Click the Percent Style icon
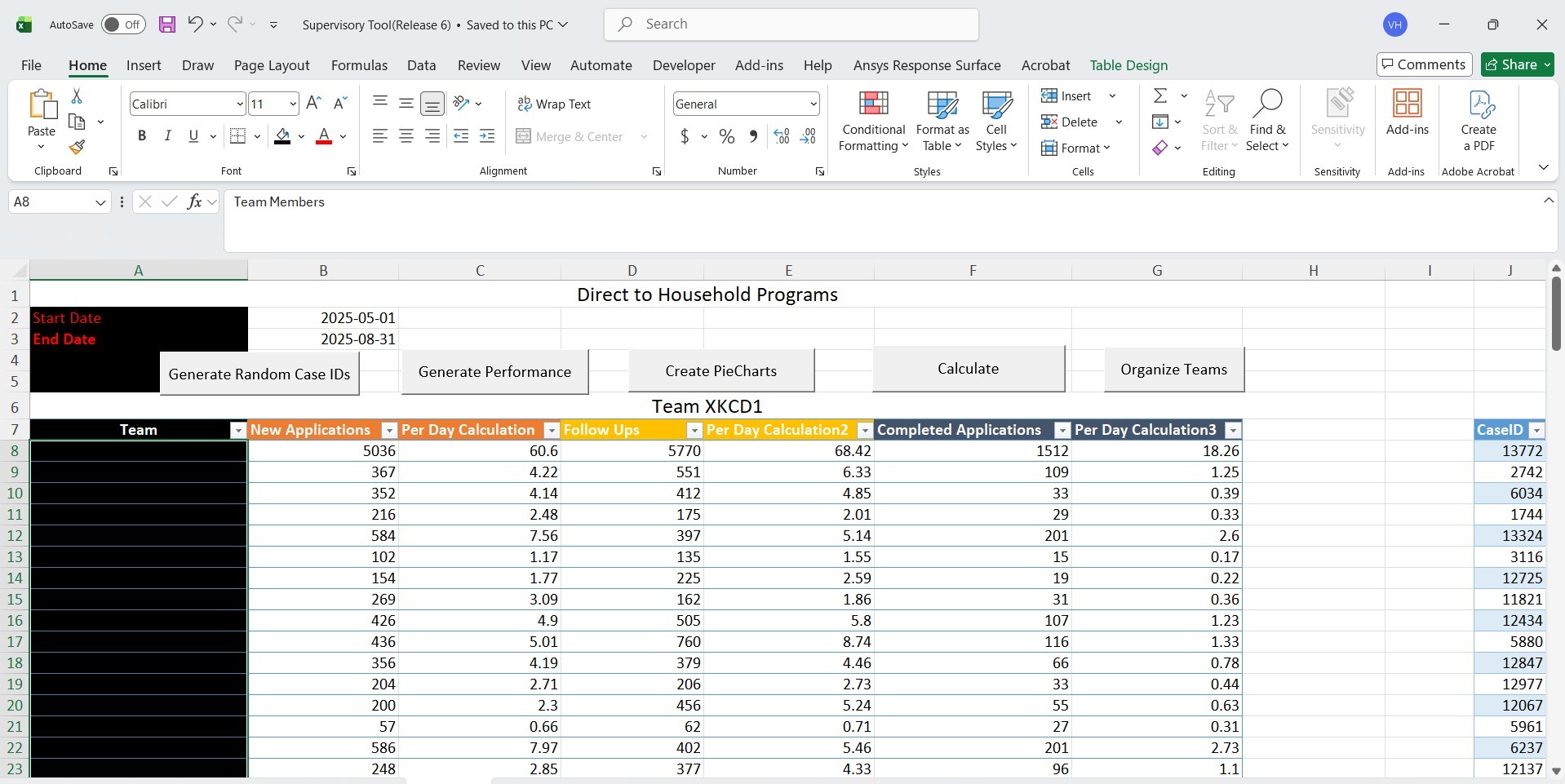Image resolution: width=1565 pixels, height=784 pixels. (x=726, y=137)
